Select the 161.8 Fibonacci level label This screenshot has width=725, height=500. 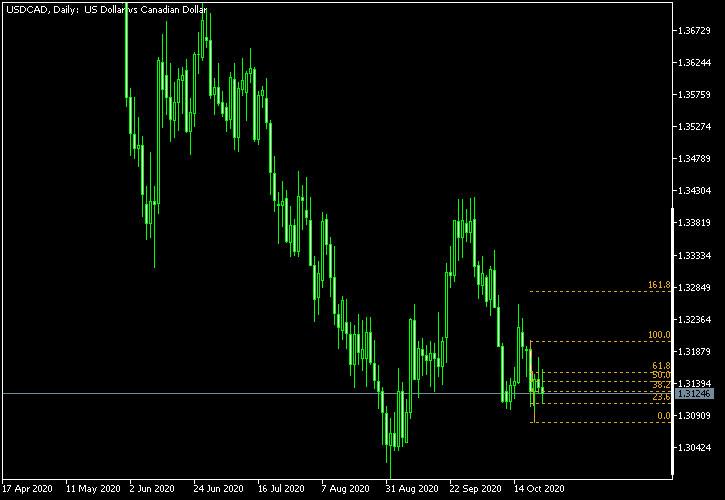tap(659, 285)
